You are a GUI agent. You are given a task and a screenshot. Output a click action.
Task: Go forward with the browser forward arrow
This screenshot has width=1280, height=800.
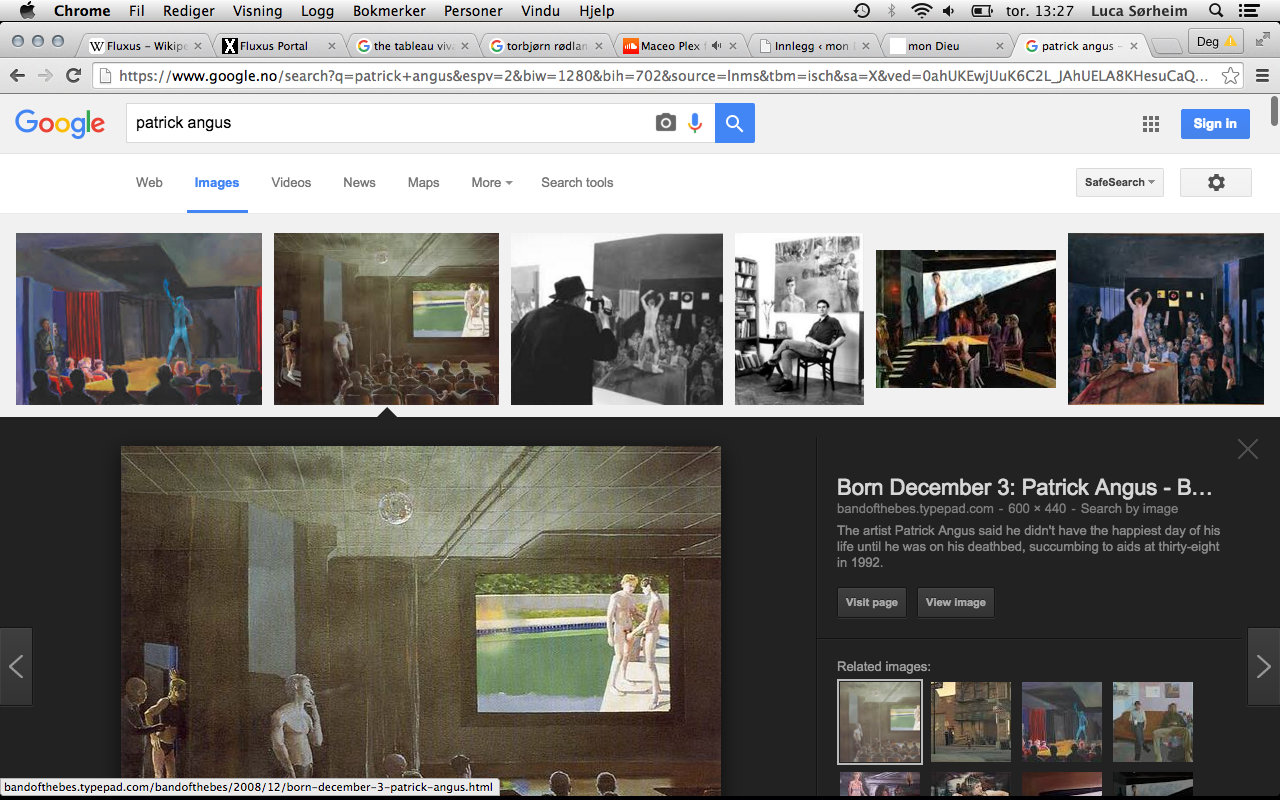45,75
